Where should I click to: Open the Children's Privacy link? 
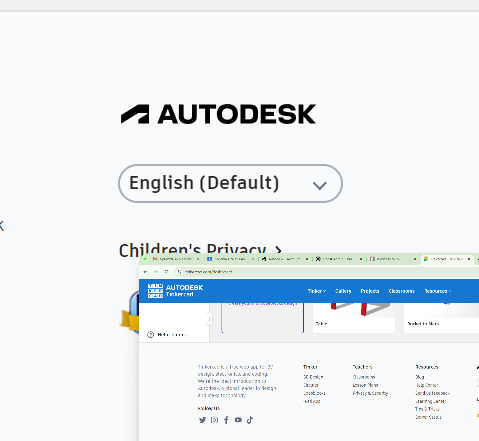[x=200, y=249]
